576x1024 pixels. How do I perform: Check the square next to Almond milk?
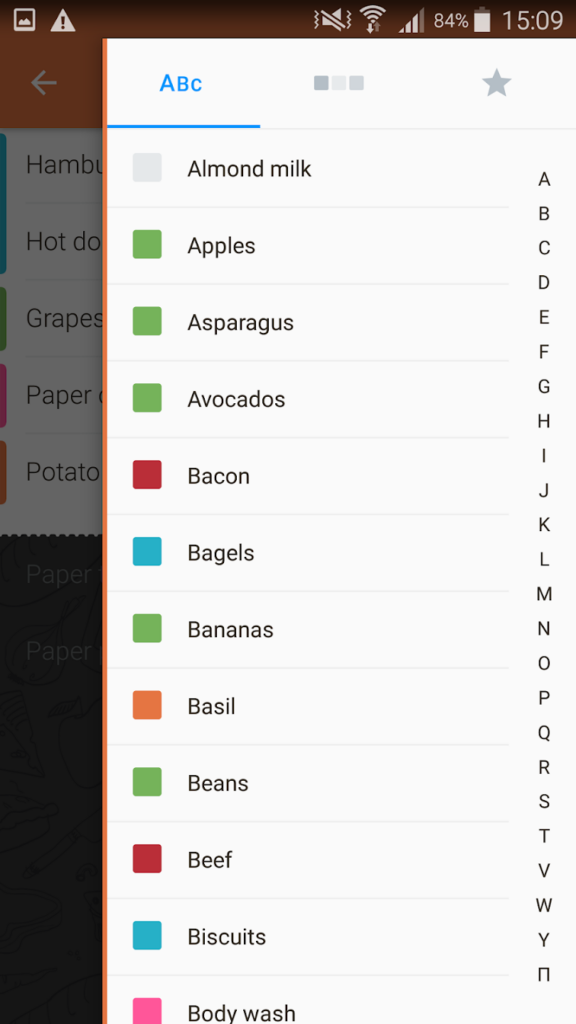pos(148,168)
